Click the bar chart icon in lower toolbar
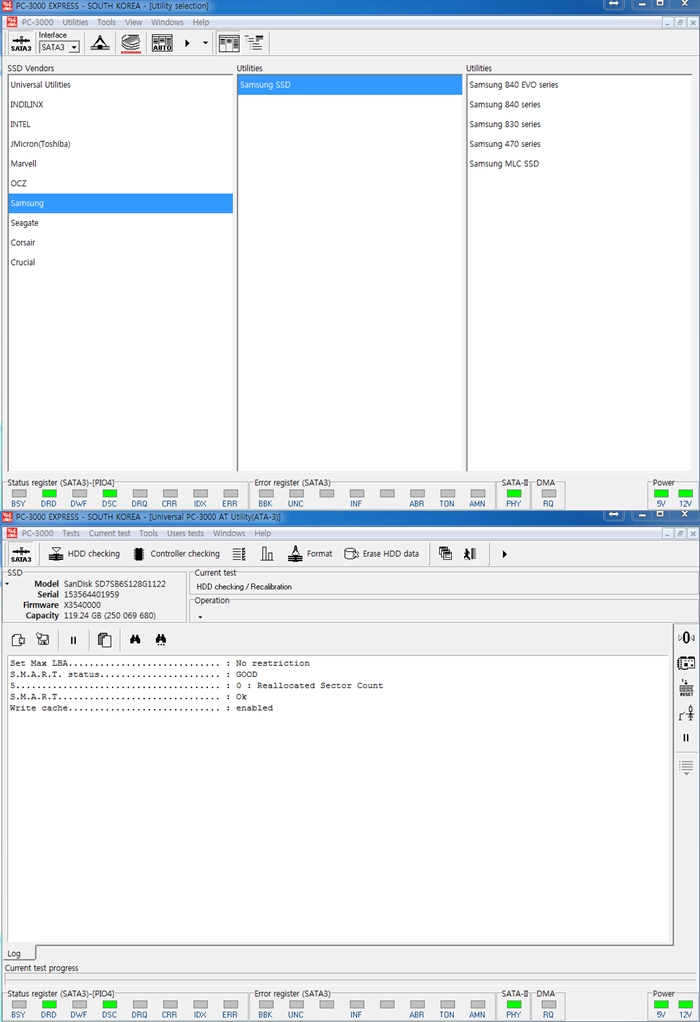 click(267, 554)
